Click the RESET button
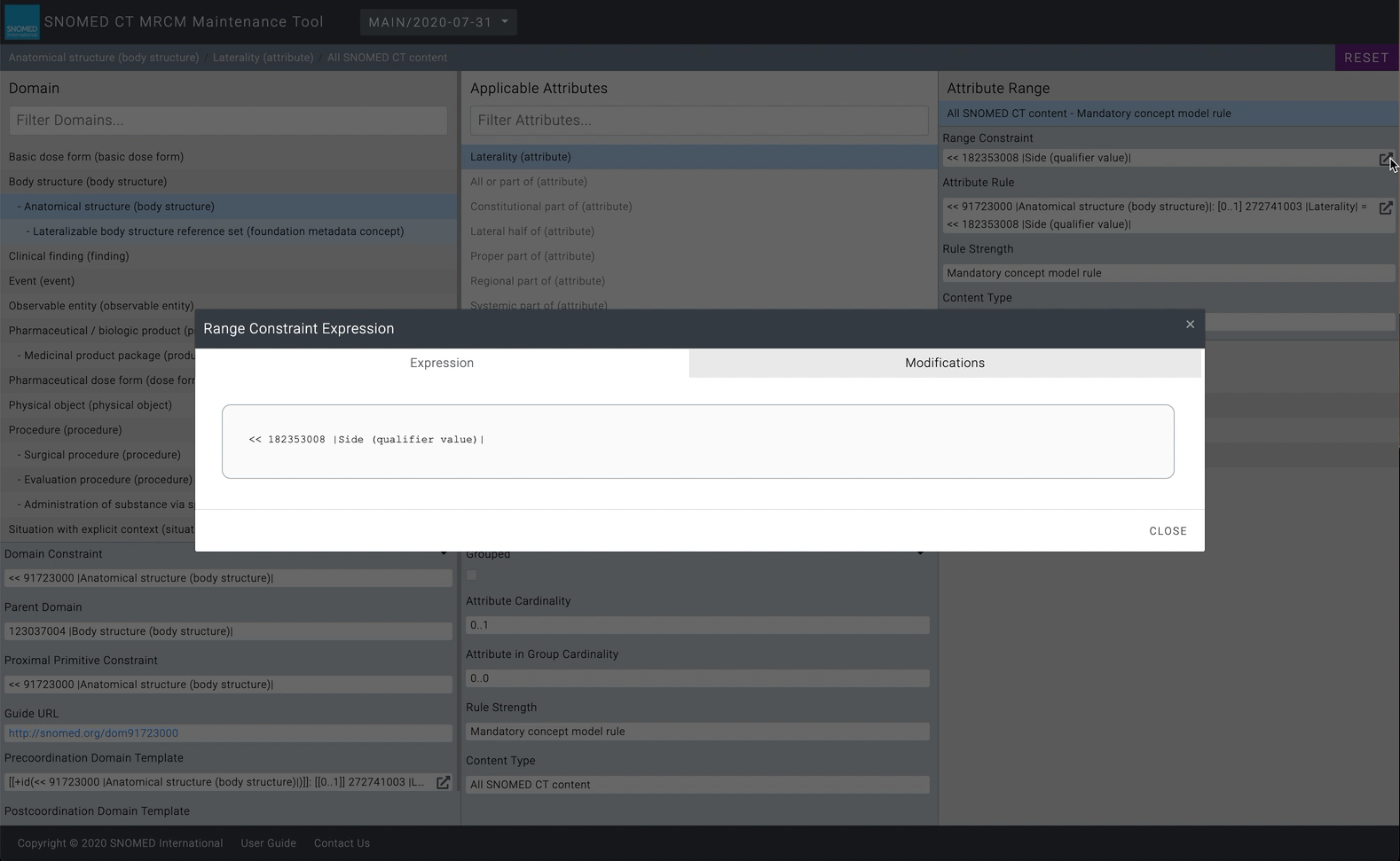1400x861 pixels. (x=1366, y=58)
